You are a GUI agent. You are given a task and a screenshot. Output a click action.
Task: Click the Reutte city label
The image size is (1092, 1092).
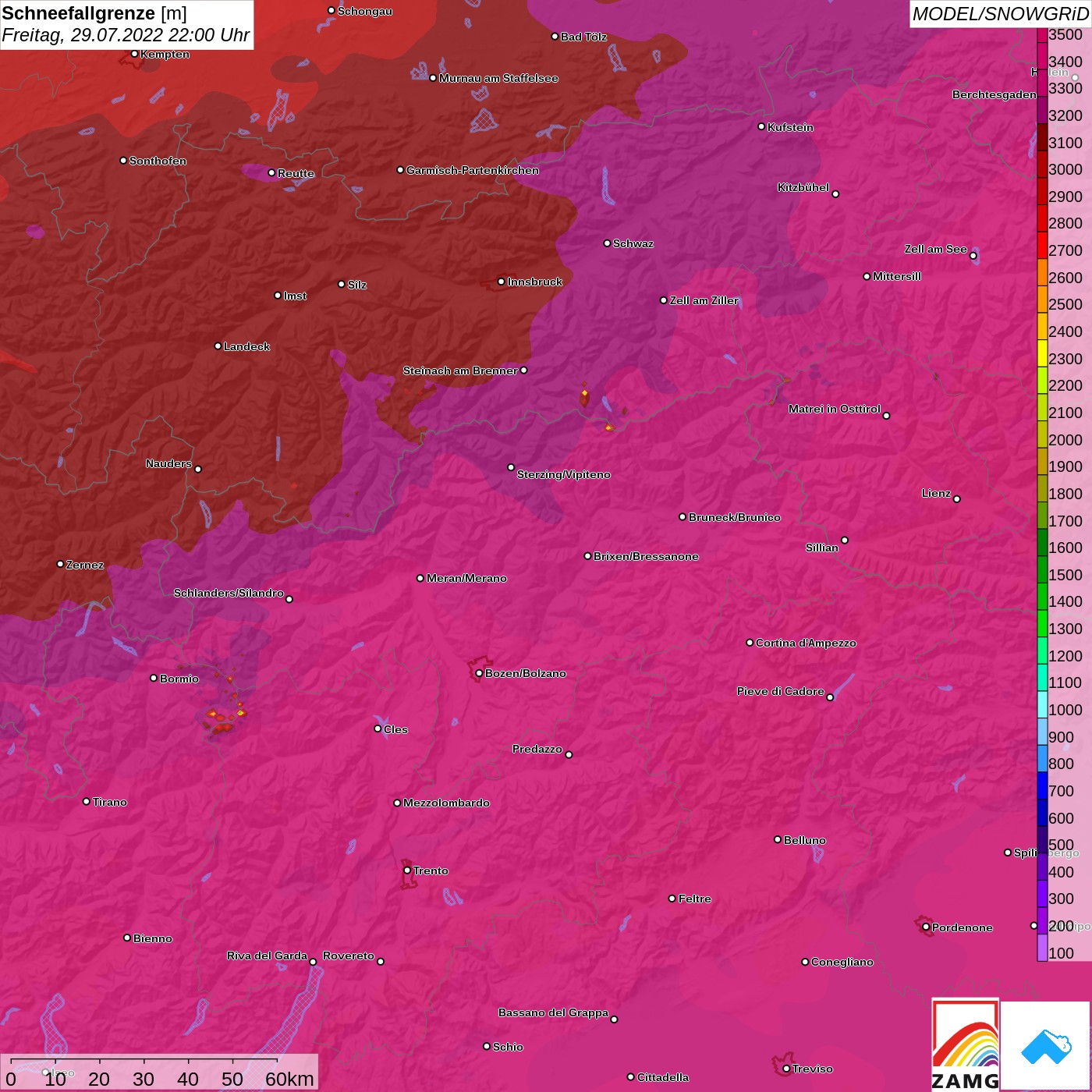296,173
